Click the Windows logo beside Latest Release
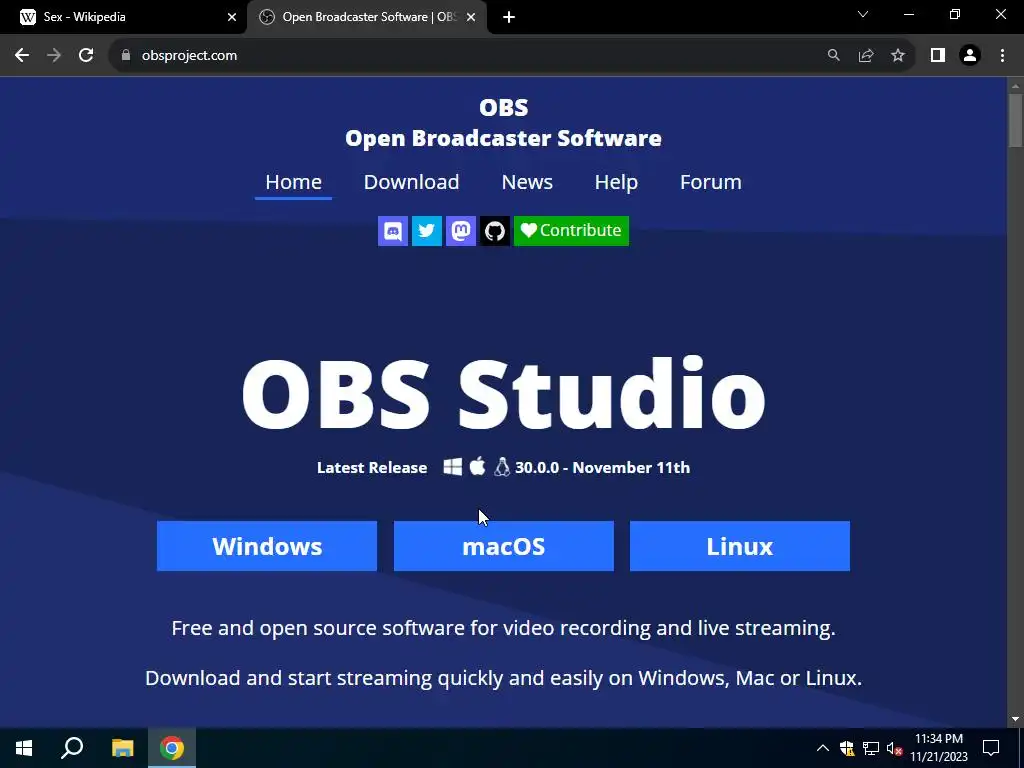This screenshot has height=768, width=1024. pyautogui.click(x=453, y=467)
